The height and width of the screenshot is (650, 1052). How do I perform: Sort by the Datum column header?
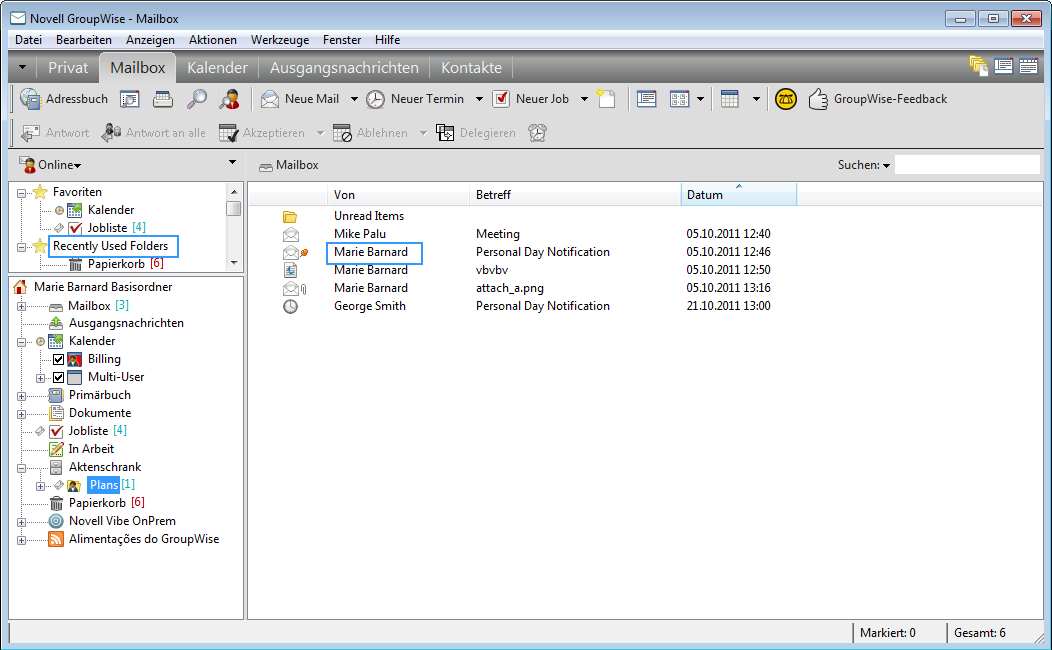click(739, 195)
